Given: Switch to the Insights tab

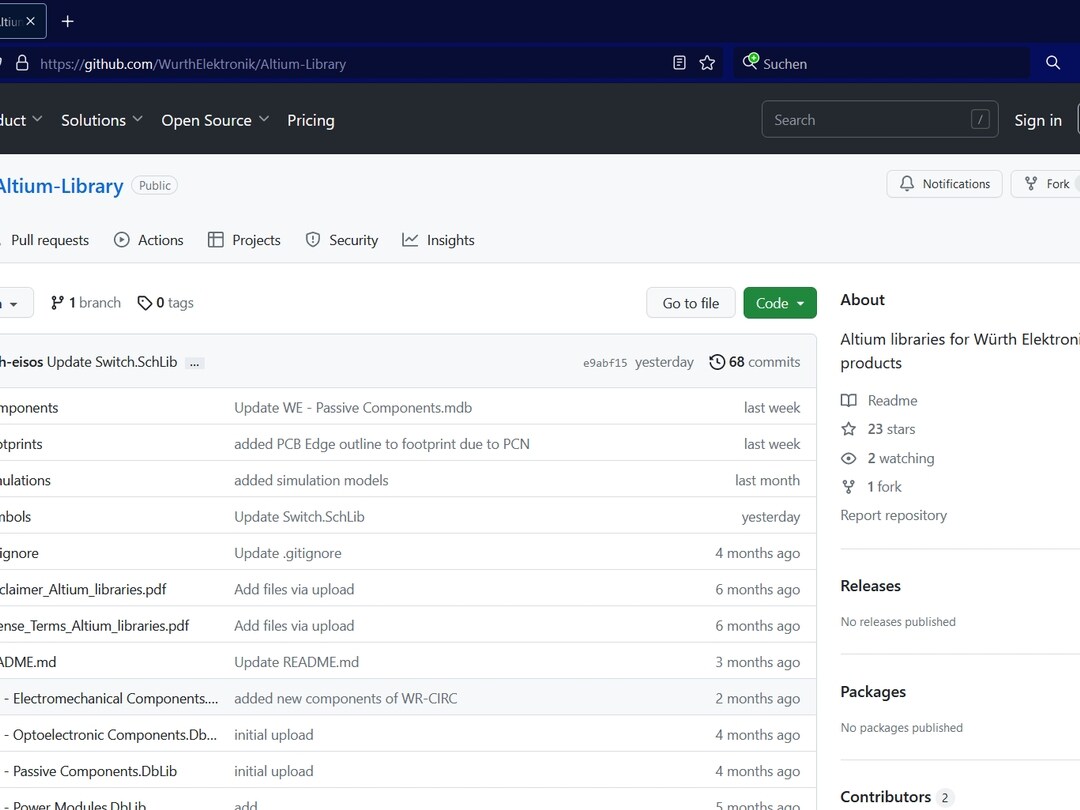Looking at the screenshot, I should pyautogui.click(x=438, y=240).
